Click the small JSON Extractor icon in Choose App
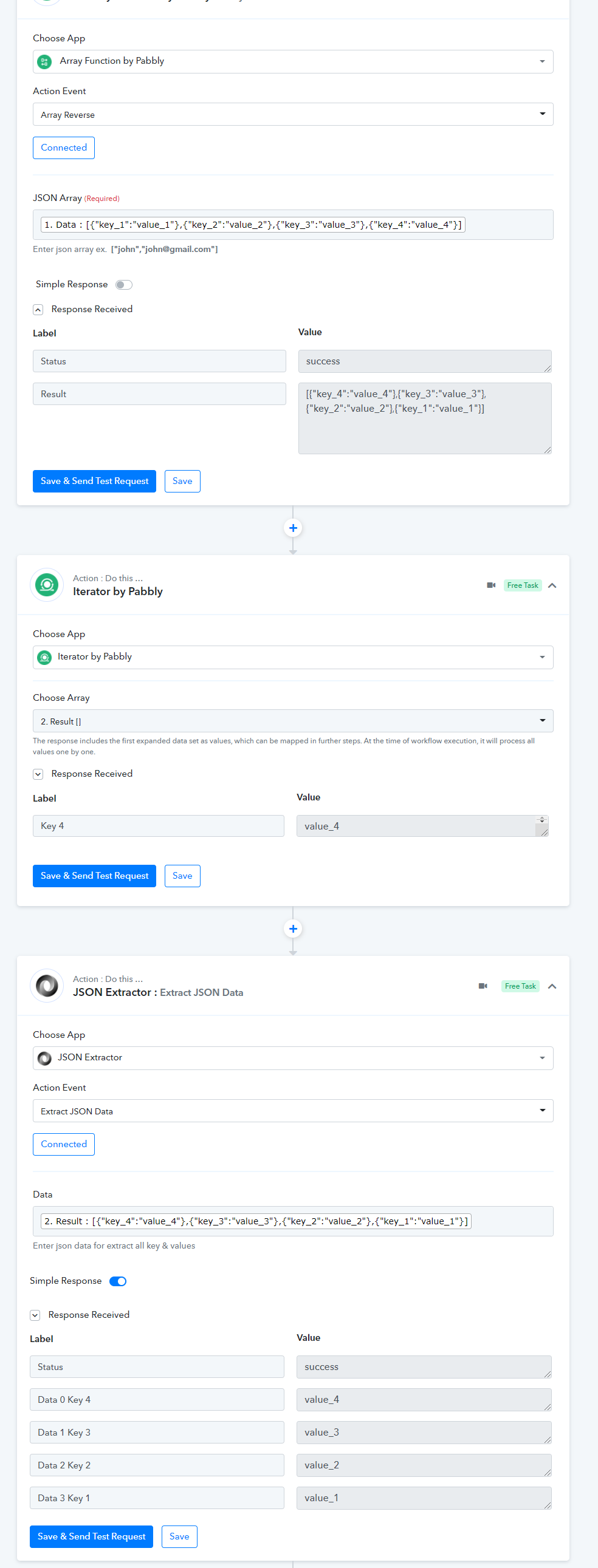598x1568 pixels. click(44, 1058)
